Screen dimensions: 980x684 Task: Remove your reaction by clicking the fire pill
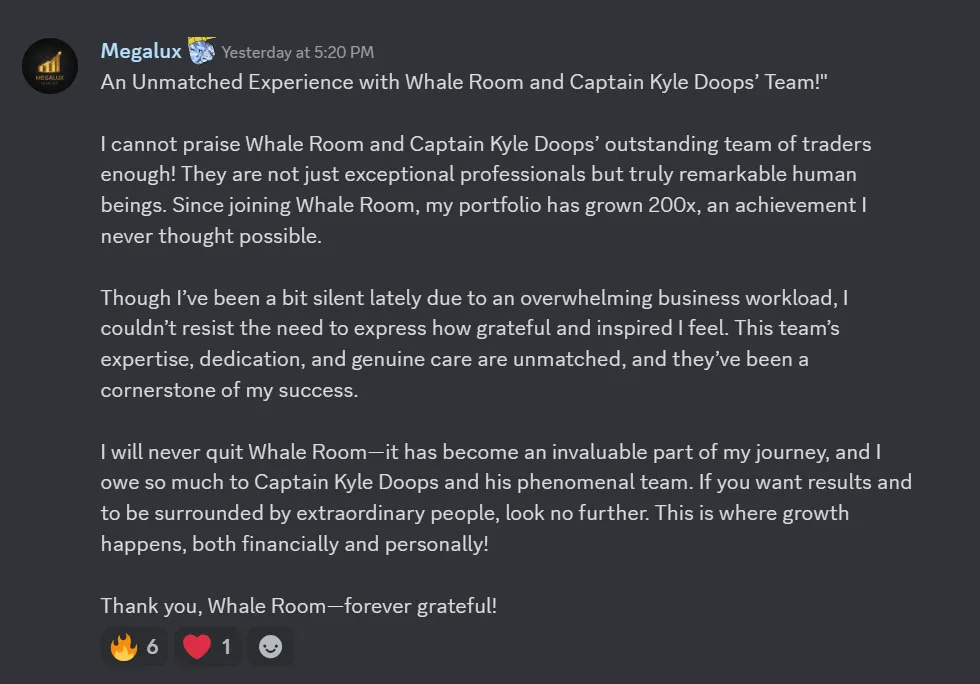click(x=134, y=646)
